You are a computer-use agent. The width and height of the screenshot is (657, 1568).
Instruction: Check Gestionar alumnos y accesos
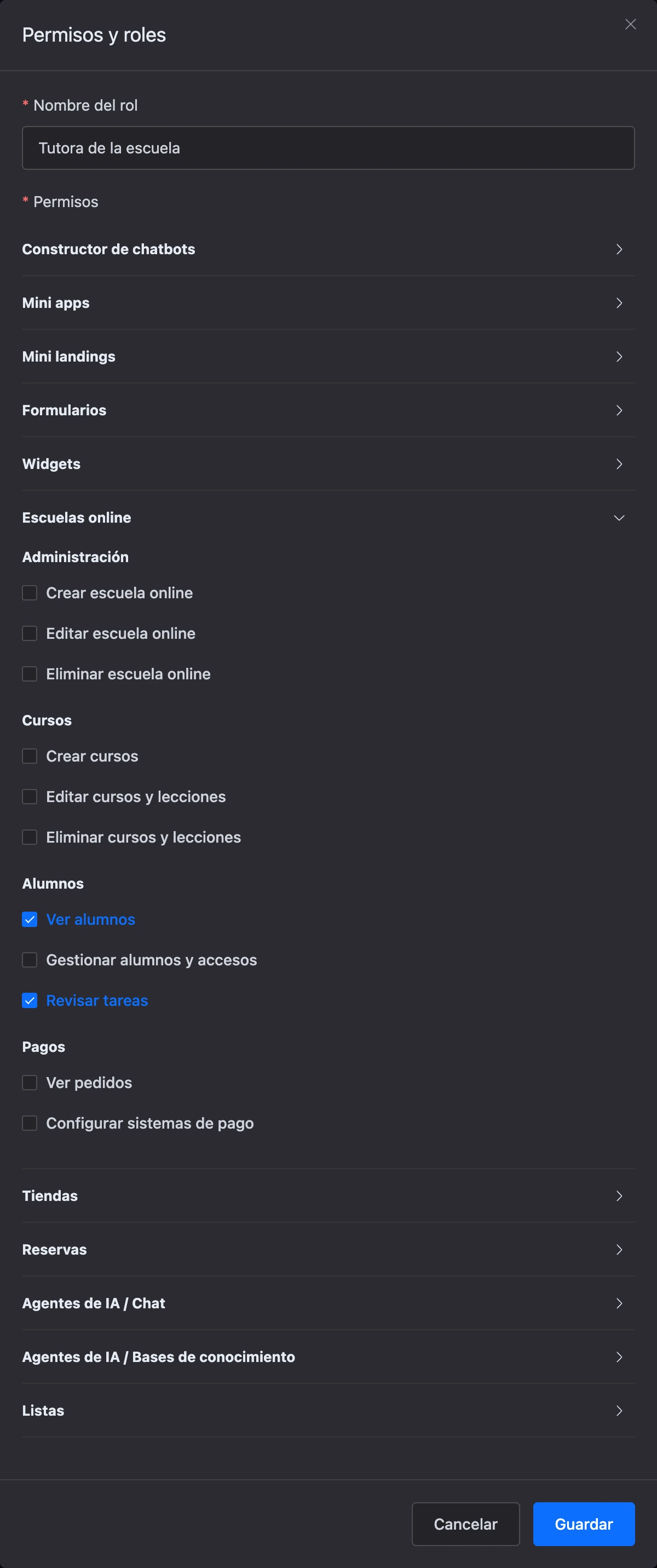(x=30, y=960)
